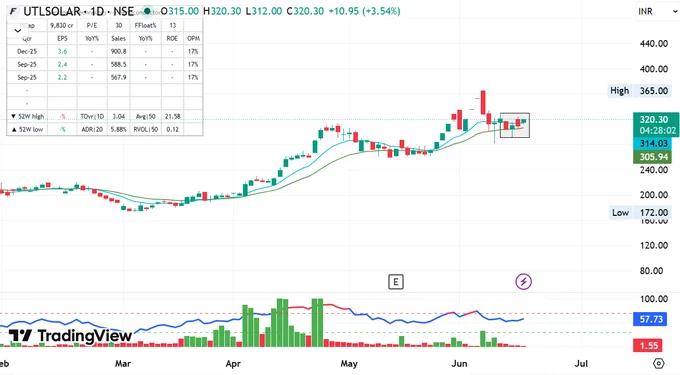Open the INR currency dropdown
Screen dimensions: 680x375
657,11
